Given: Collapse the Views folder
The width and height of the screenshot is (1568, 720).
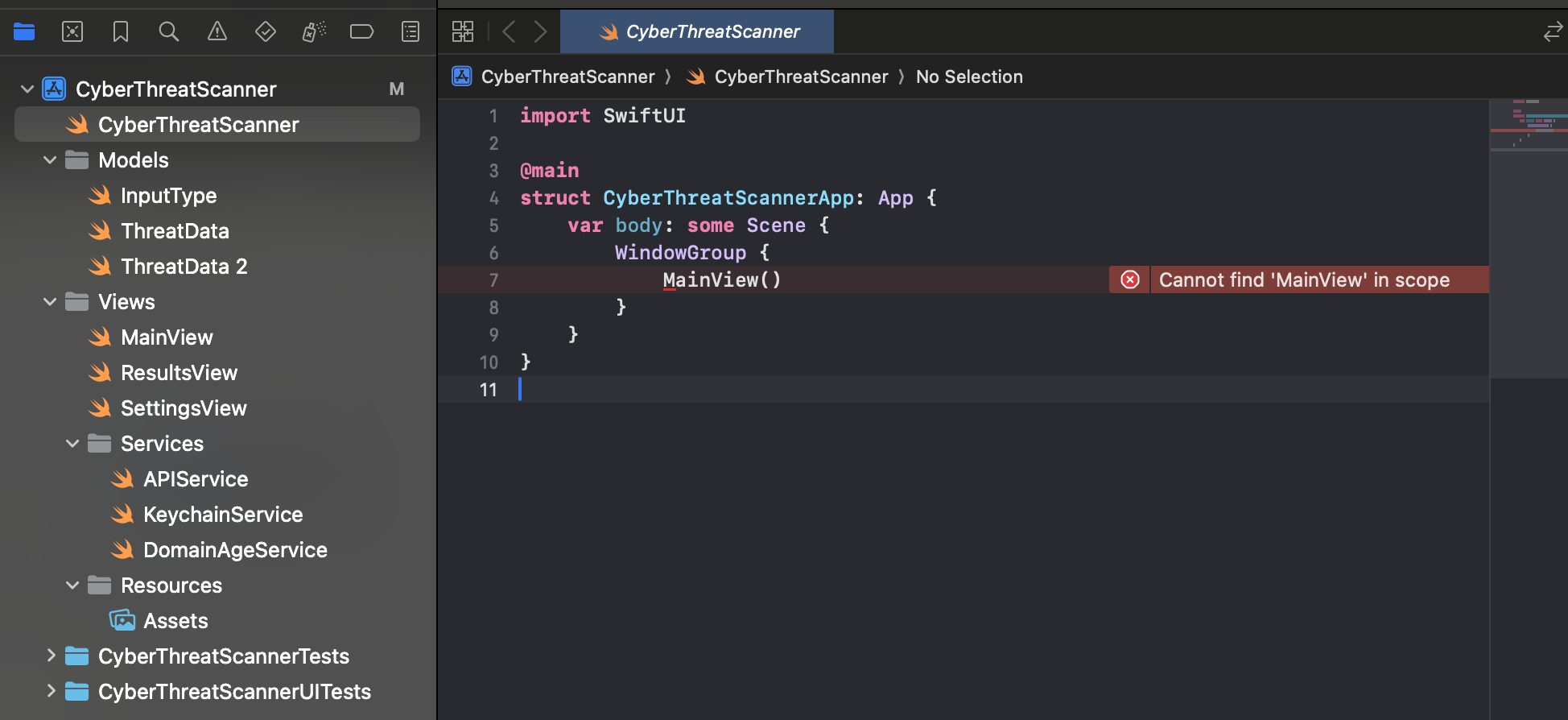Looking at the screenshot, I should pyautogui.click(x=50, y=301).
